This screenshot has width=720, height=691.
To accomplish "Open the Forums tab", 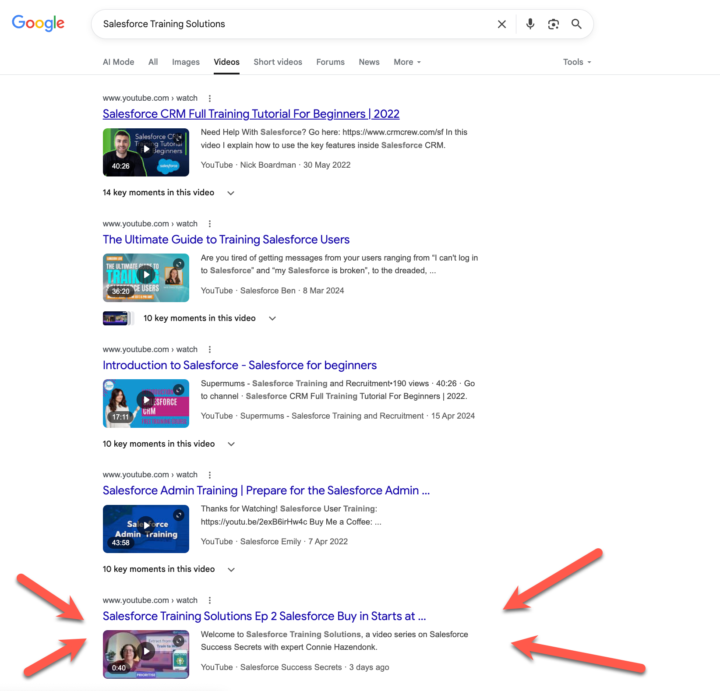I will pos(330,62).
